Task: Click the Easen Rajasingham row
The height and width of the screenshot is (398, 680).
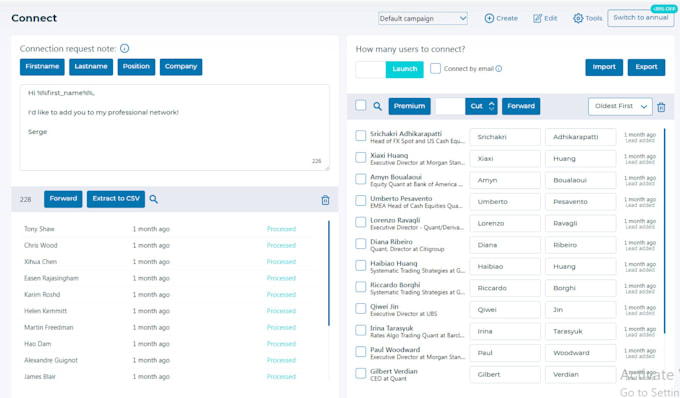Action: click(x=169, y=278)
